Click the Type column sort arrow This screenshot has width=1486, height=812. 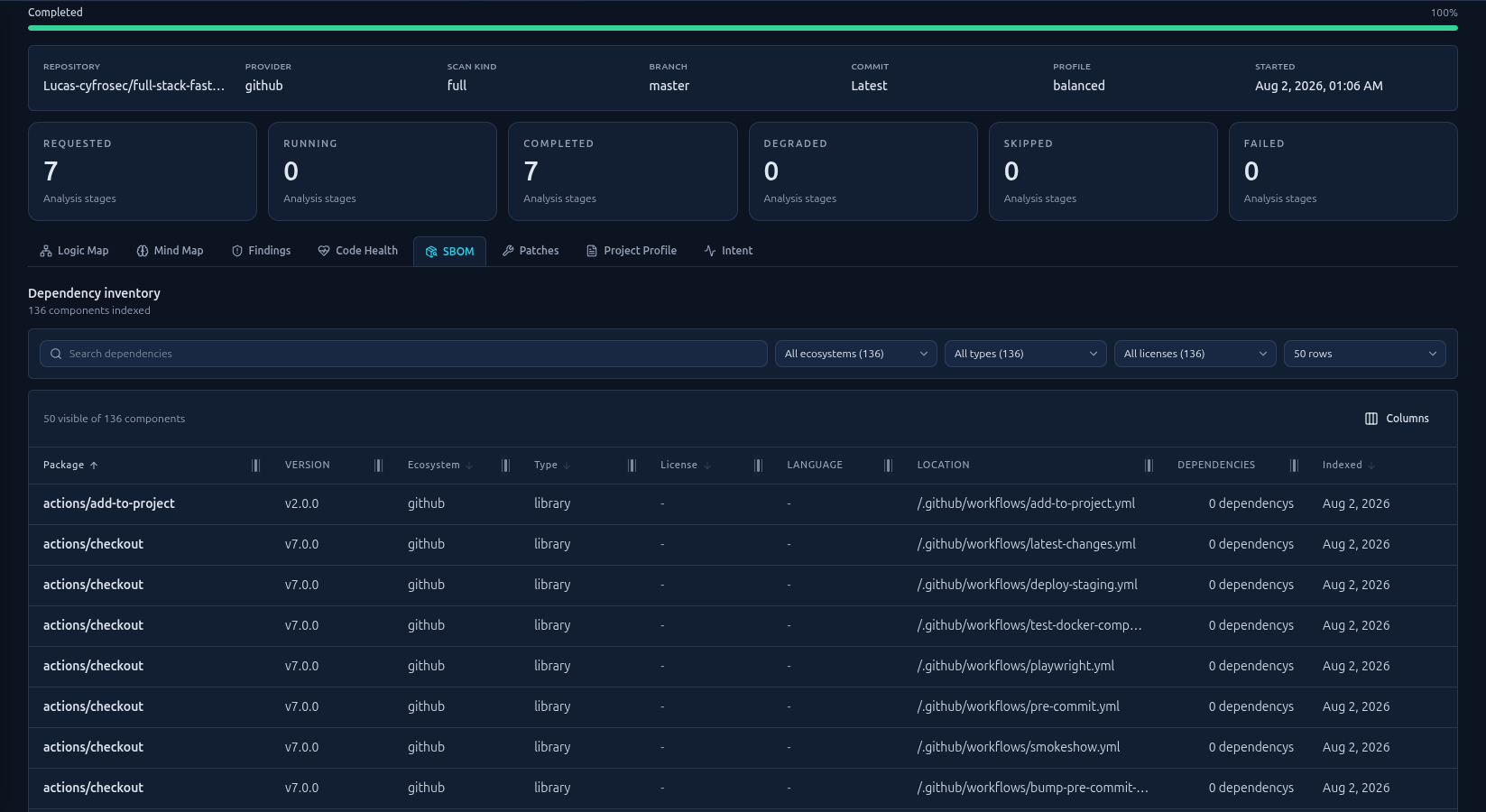tap(567, 466)
